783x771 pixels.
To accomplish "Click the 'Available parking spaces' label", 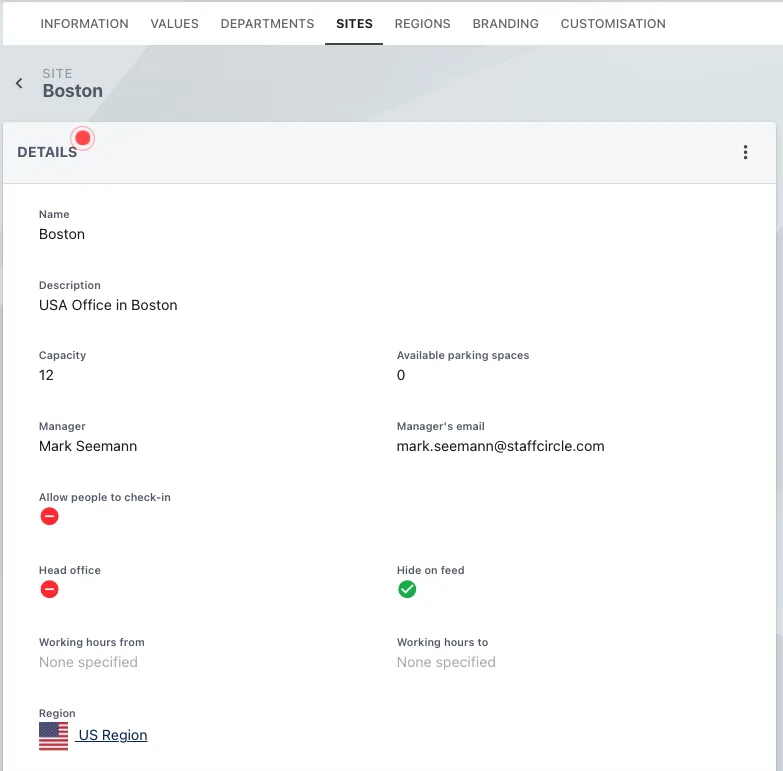I will pos(463,356).
